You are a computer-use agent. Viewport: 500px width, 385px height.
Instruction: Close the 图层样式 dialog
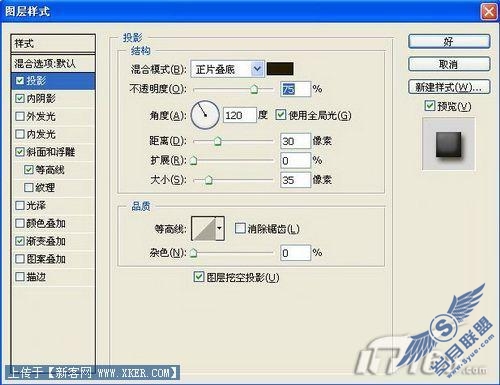(489, 12)
